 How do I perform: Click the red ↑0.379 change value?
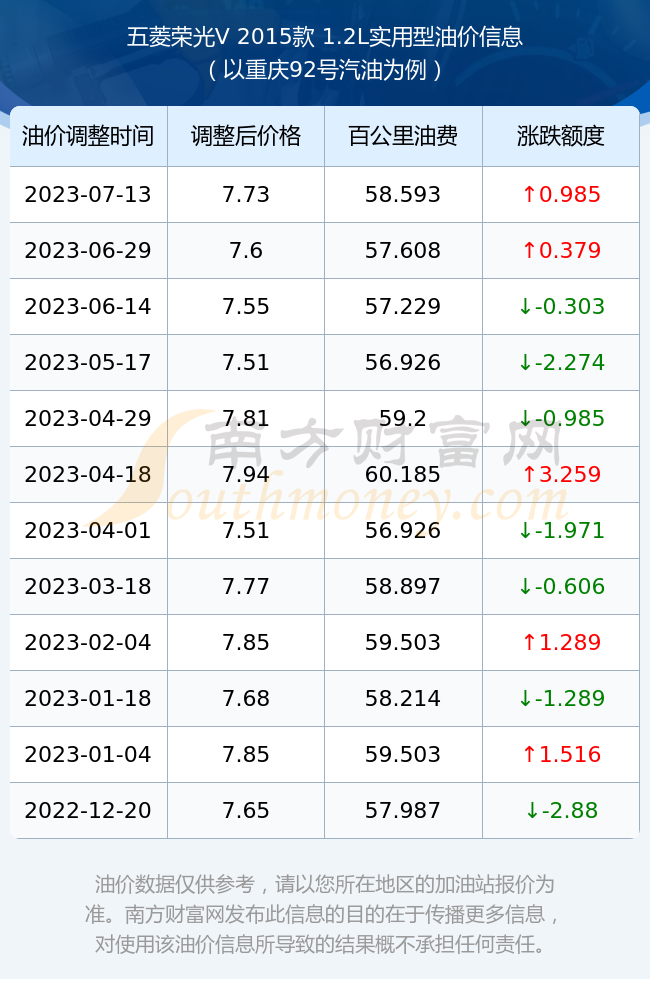(x=561, y=251)
